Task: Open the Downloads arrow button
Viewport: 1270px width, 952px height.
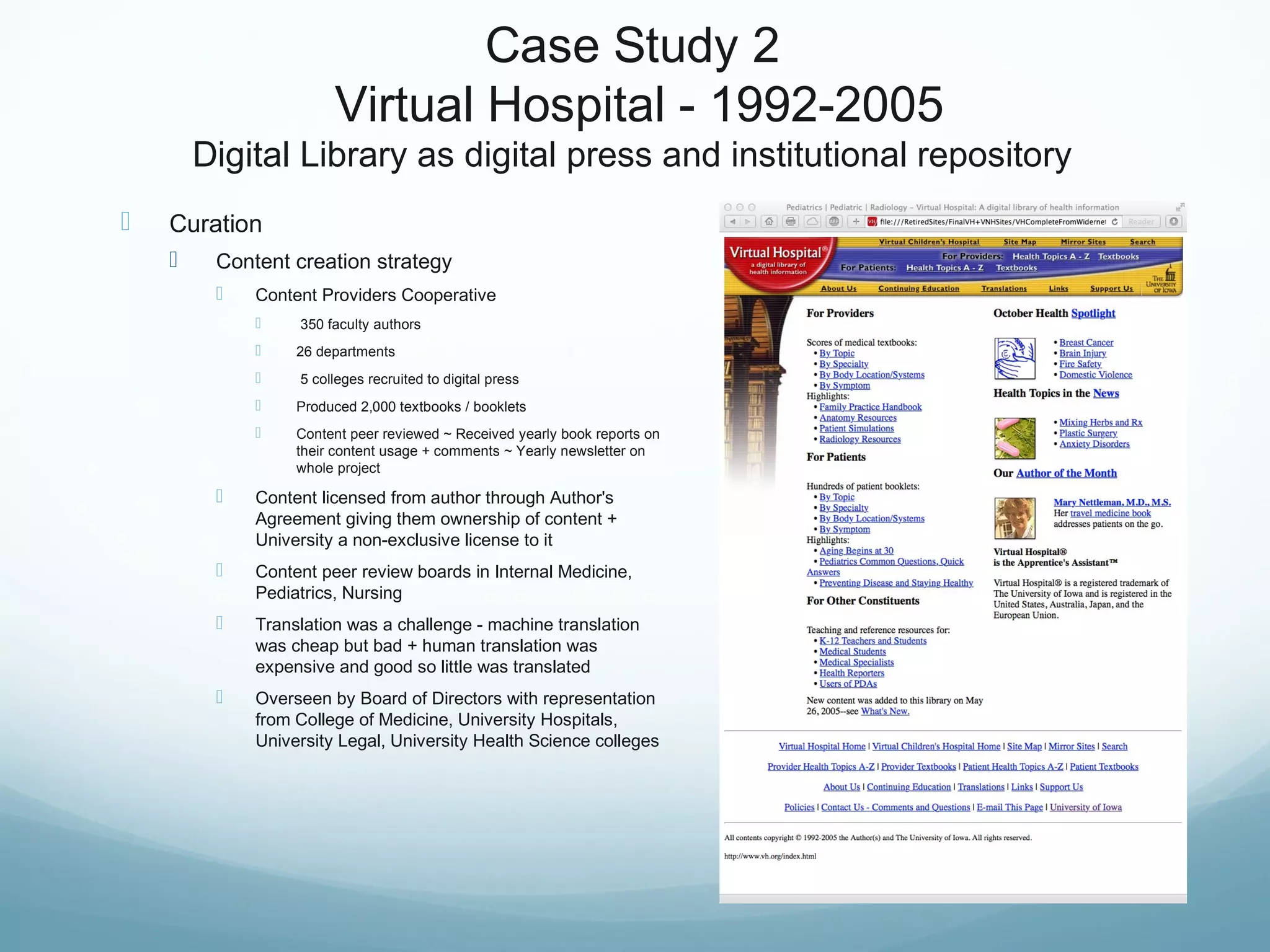Action: 1174,222
